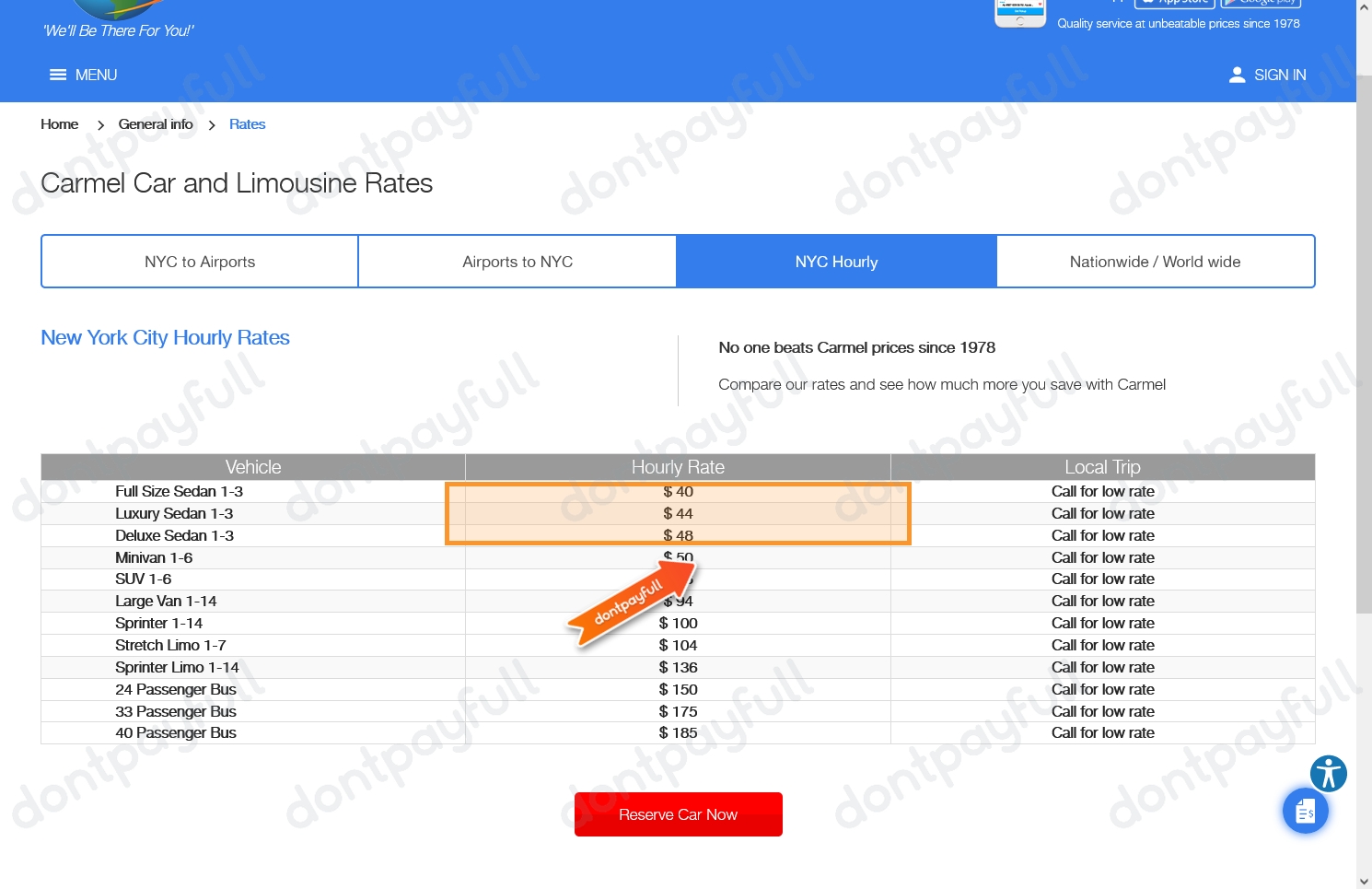Click scrollbar down arrow

(1364, 881)
